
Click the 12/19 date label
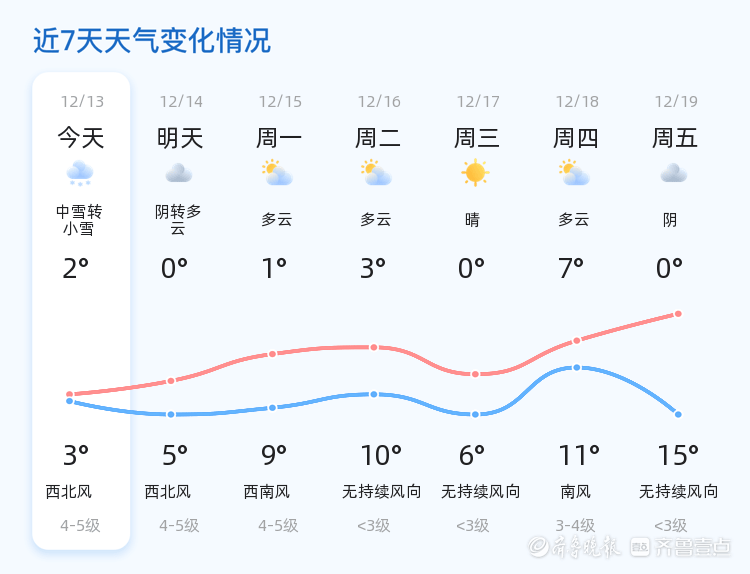tap(676, 101)
